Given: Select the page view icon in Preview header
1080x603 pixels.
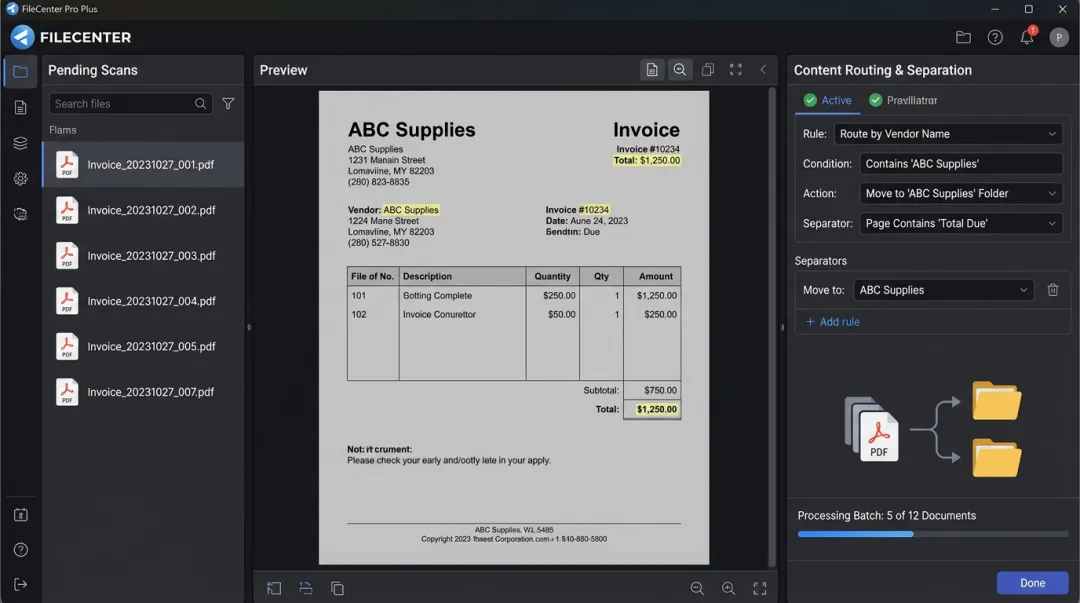Looking at the screenshot, I should (x=652, y=70).
